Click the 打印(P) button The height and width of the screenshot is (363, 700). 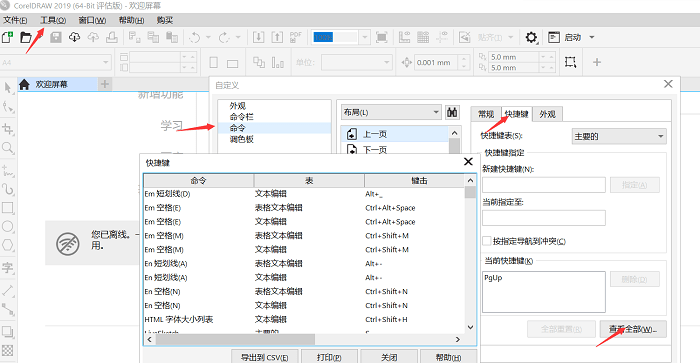click(x=329, y=357)
